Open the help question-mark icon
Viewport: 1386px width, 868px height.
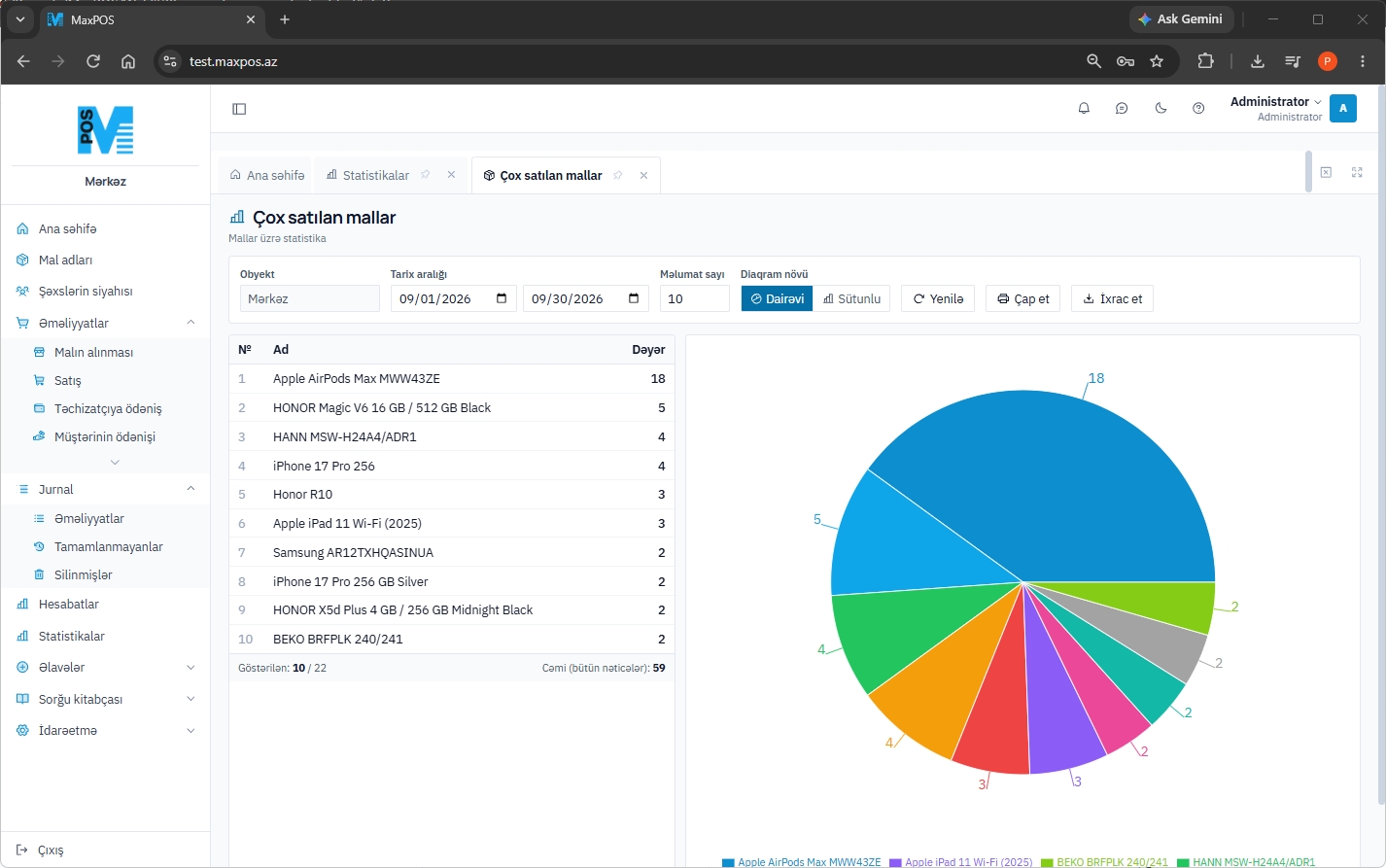1198,109
